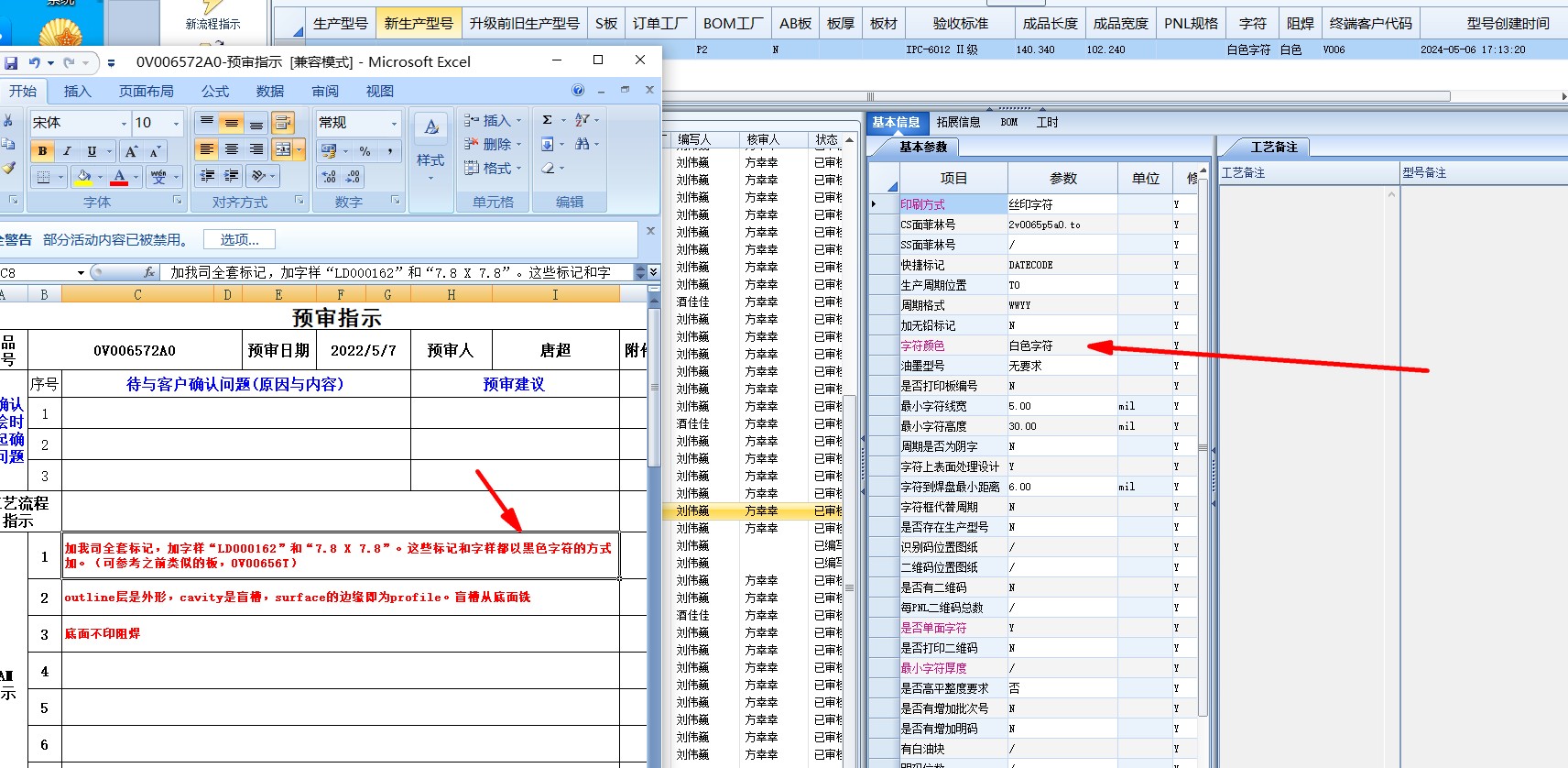1568x768 pixels.
Task: Copy selection with the copy icon
Action: (8, 144)
